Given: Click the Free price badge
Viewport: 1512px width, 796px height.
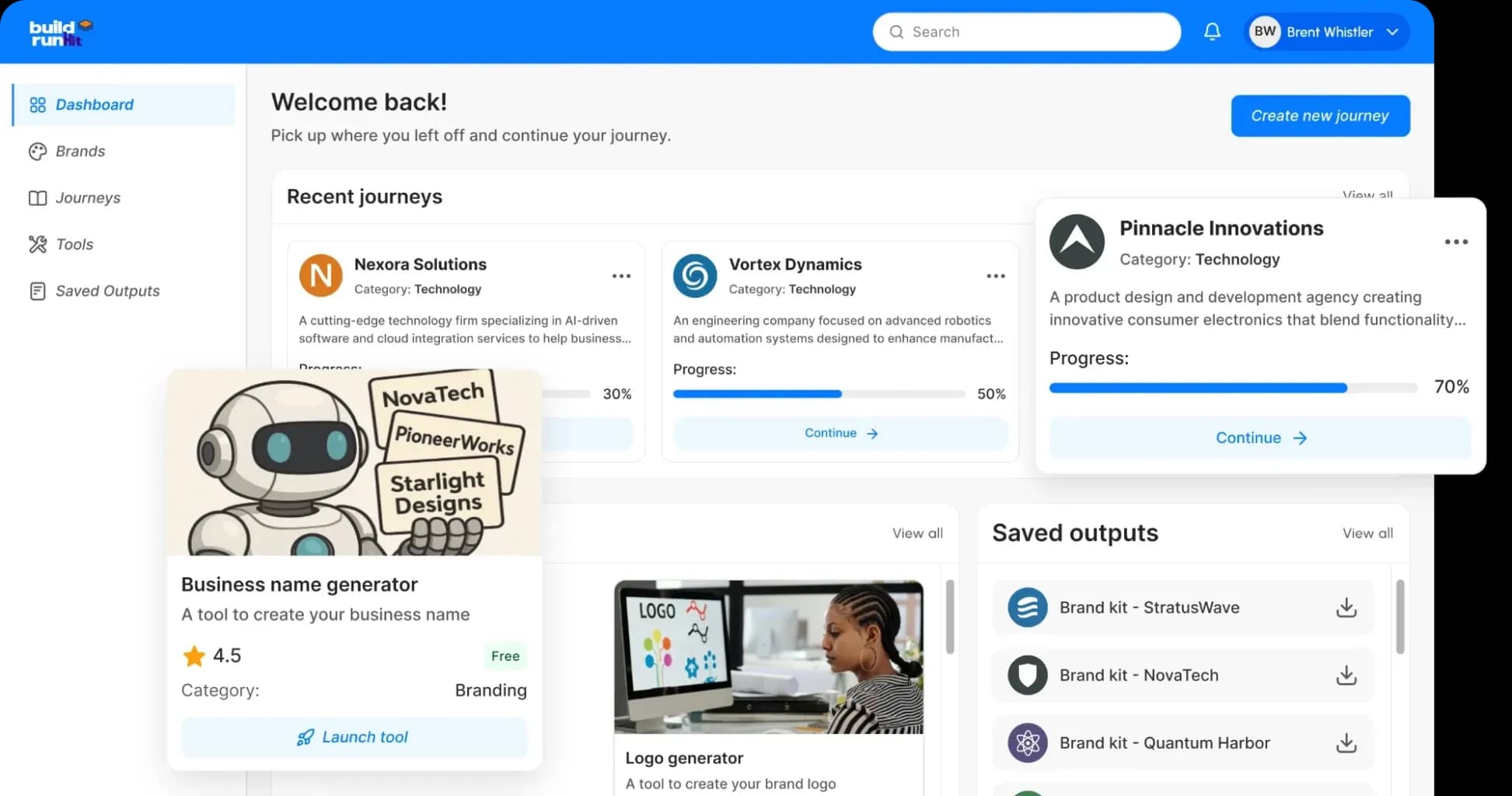Looking at the screenshot, I should pyautogui.click(x=505, y=656).
